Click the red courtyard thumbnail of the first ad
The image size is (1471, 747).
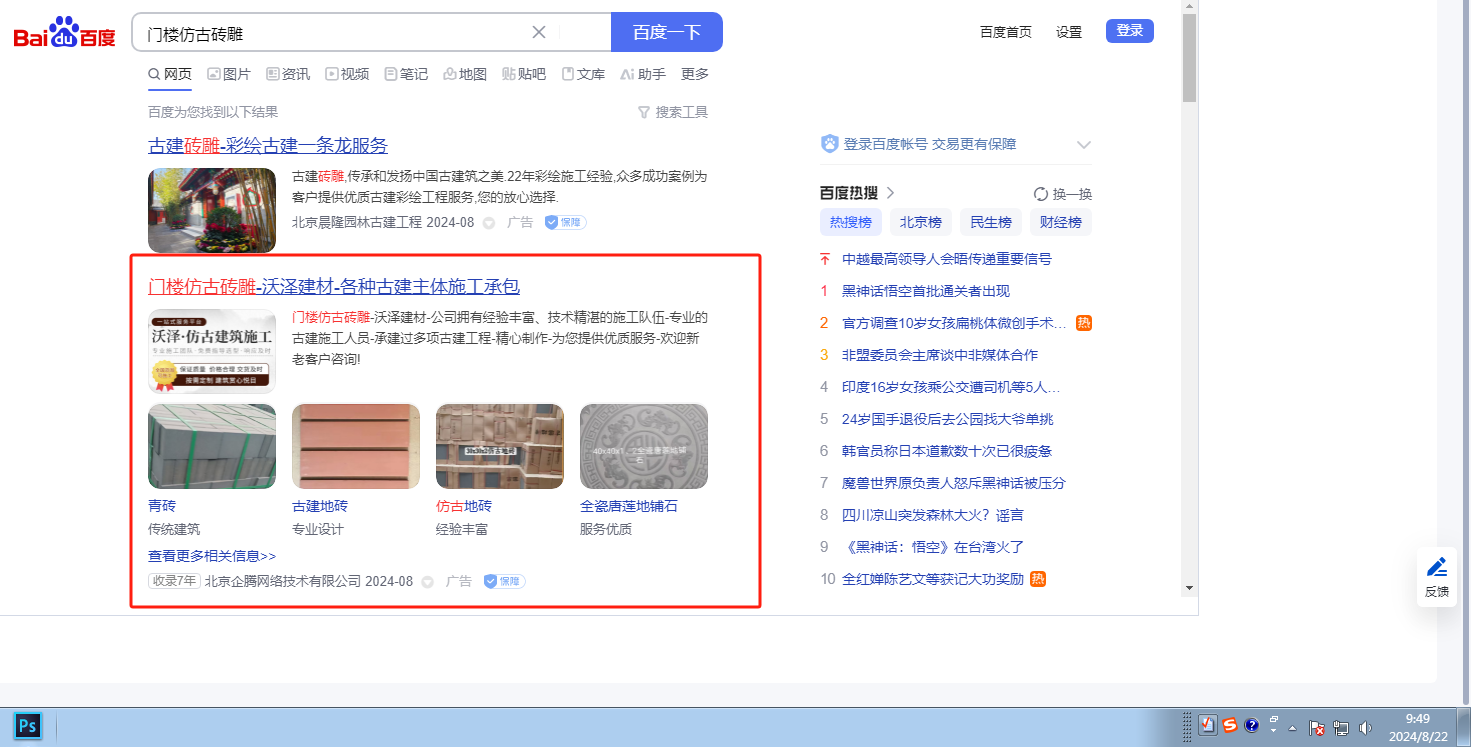point(212,210)
